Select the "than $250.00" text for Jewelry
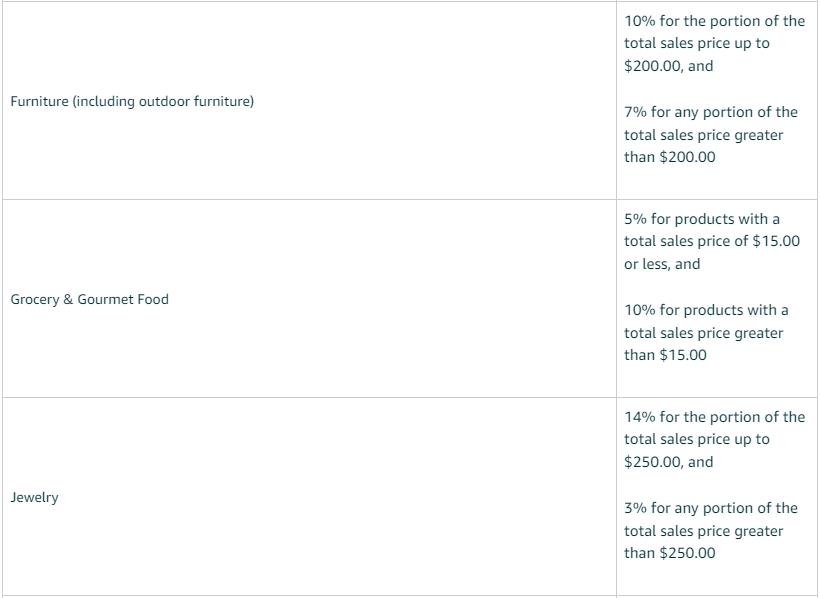 [x=670, y=553]
